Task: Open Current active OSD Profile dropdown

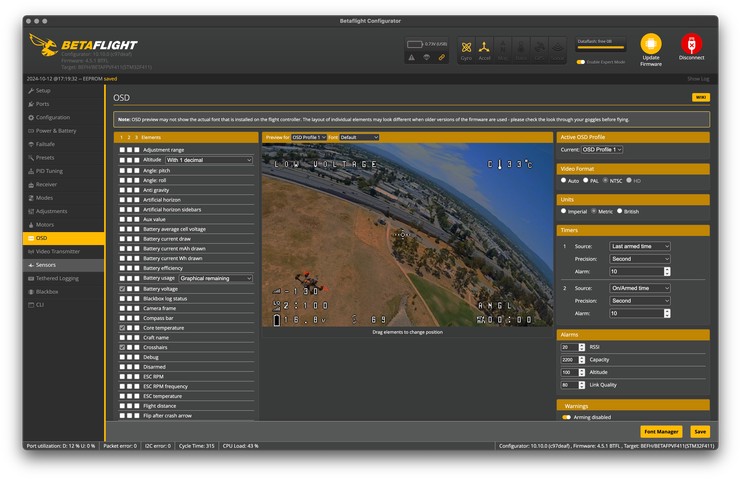Action: coord(602,150)
